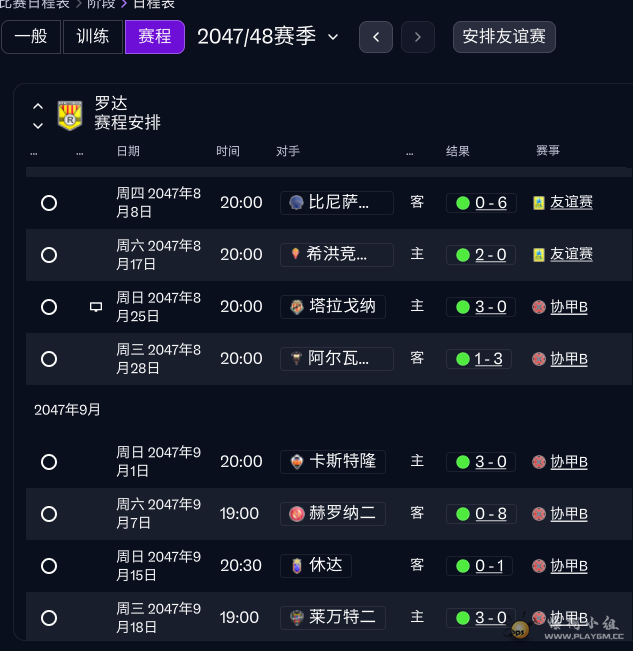Screen dimensions: 633x651
Task: Click the 友谊赛 link on the 希洪竞 row
Action: point(571,254)
